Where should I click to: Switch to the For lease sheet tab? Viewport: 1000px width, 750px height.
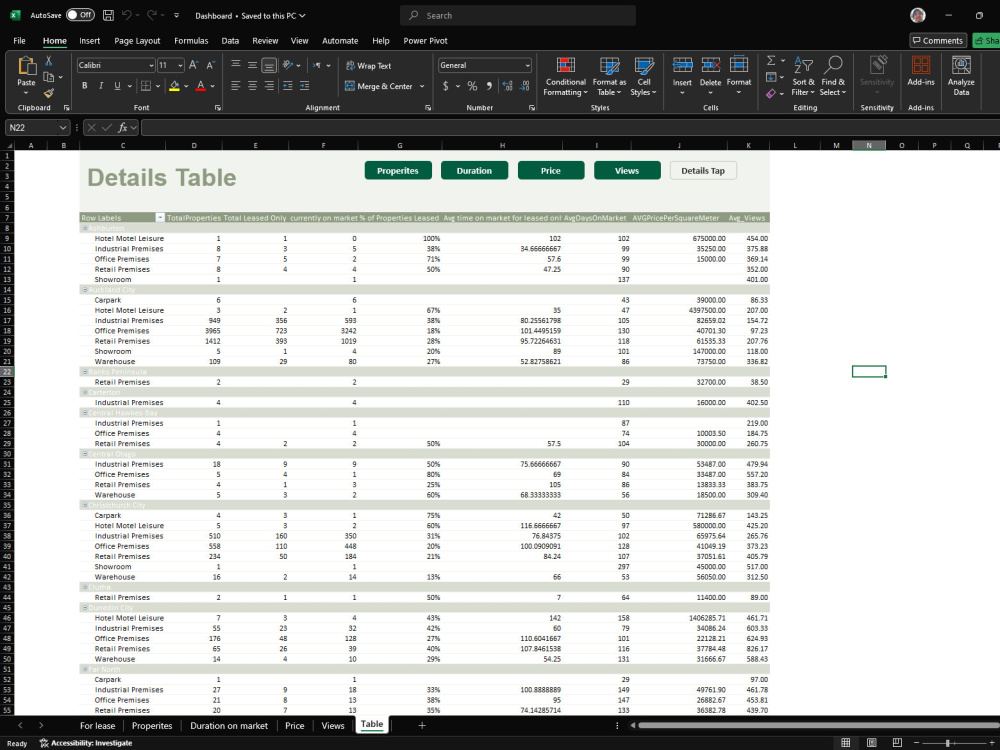[98, 726]
